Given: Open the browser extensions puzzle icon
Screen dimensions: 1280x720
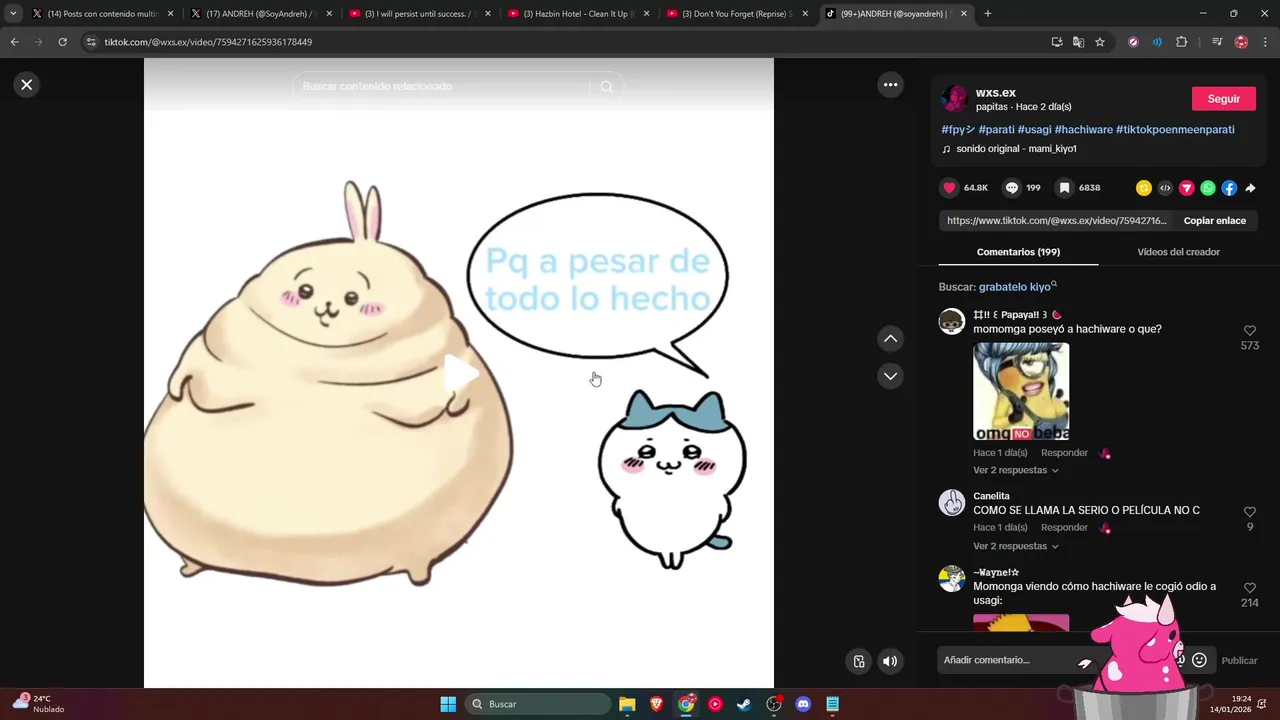Looking at the screenshot, I should 1182,42.
